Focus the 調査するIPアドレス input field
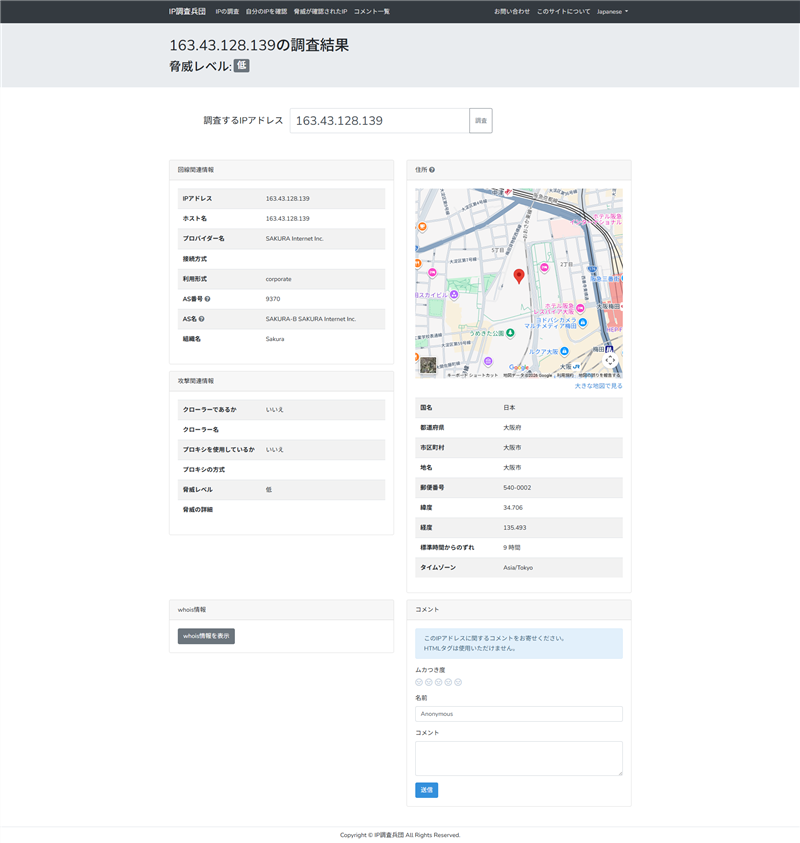Image resolution: width=800 pixels, height=843 pixels. pyautogui.click(x=379, y=121)
